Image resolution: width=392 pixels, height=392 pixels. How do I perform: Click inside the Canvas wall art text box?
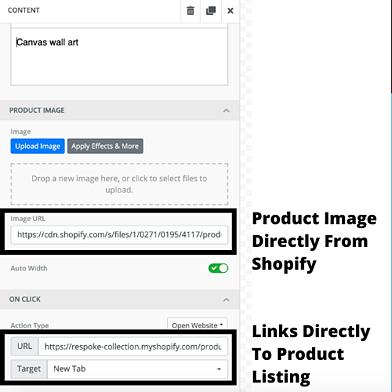coord(119,56)
